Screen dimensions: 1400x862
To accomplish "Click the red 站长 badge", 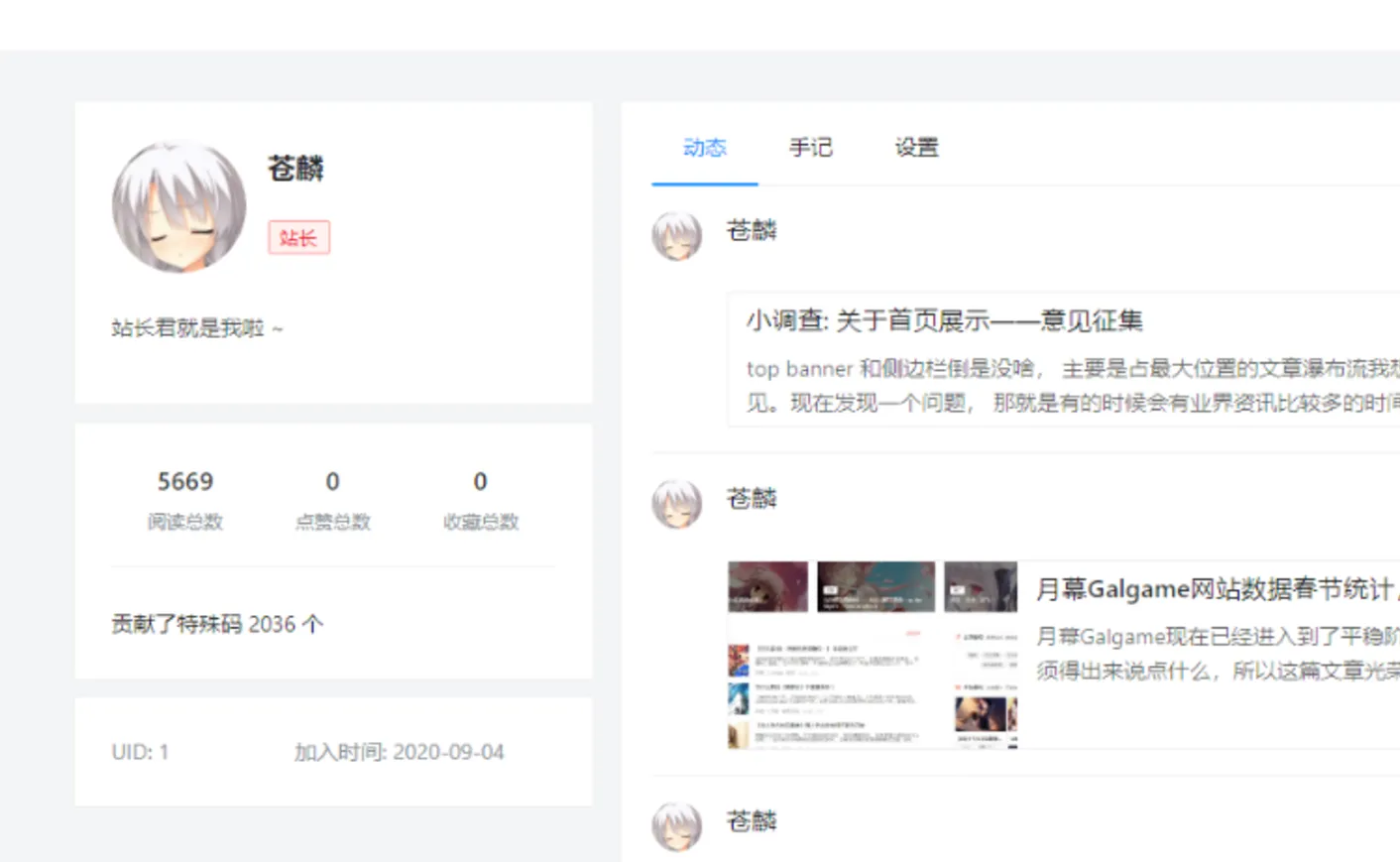I will coord(298,238).
